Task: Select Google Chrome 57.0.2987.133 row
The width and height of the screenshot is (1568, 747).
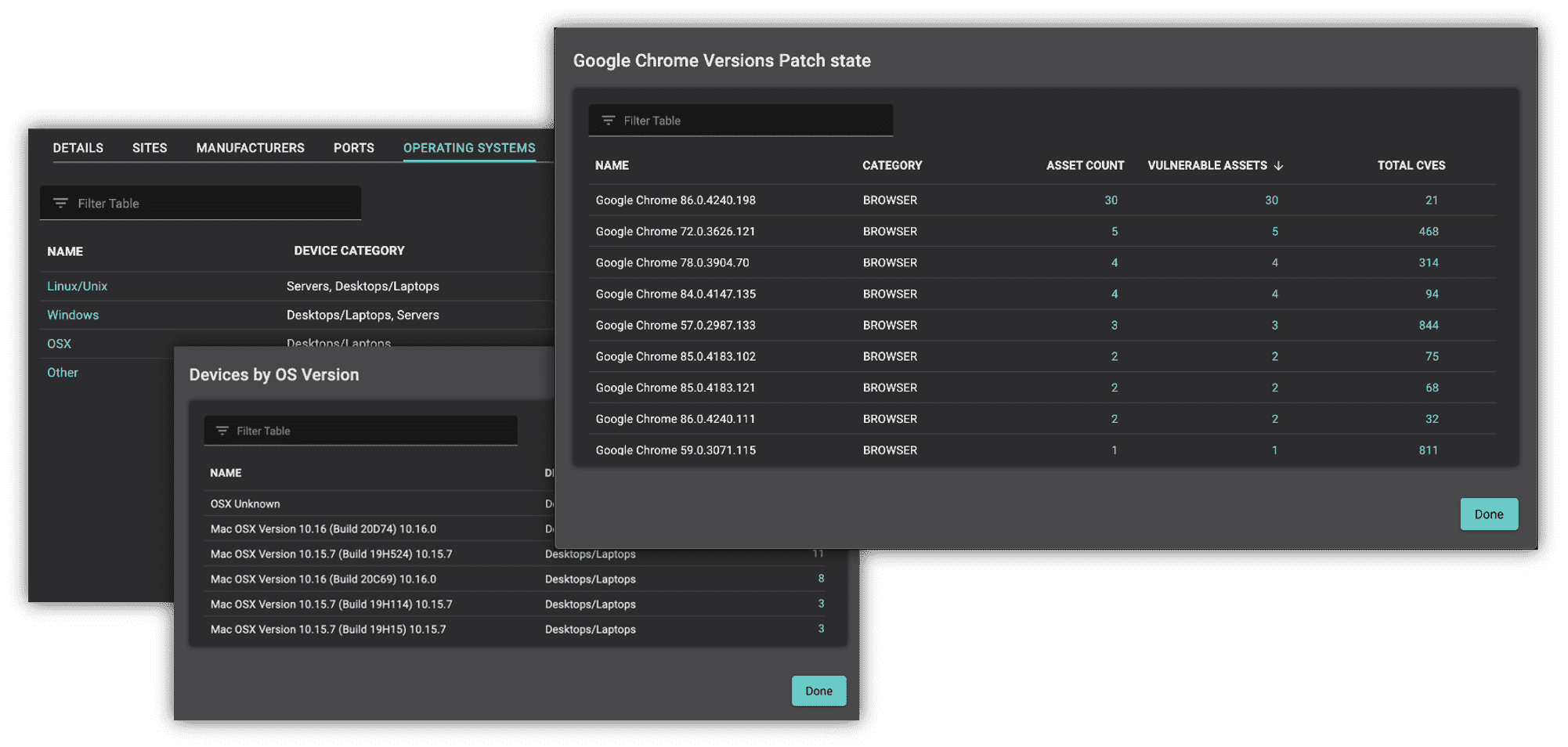Action: point(1042,325)
